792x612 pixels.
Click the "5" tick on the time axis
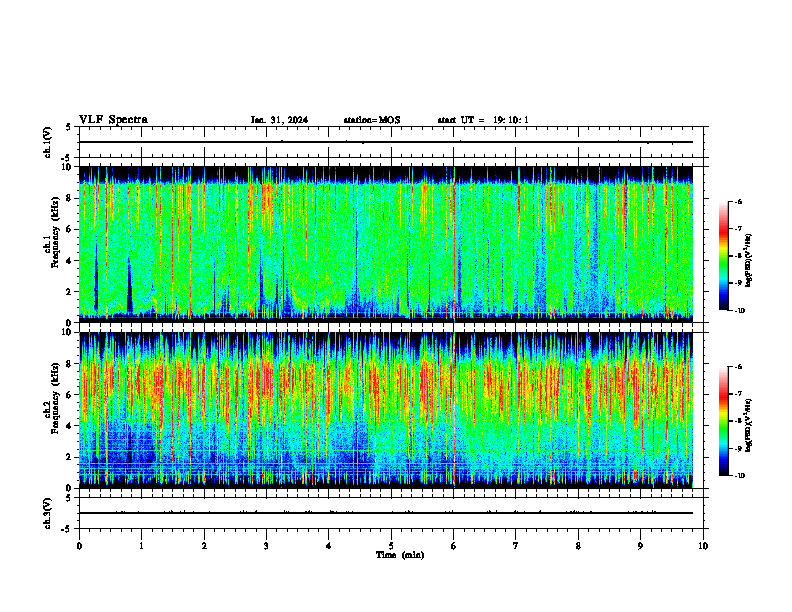pos(391,546)
